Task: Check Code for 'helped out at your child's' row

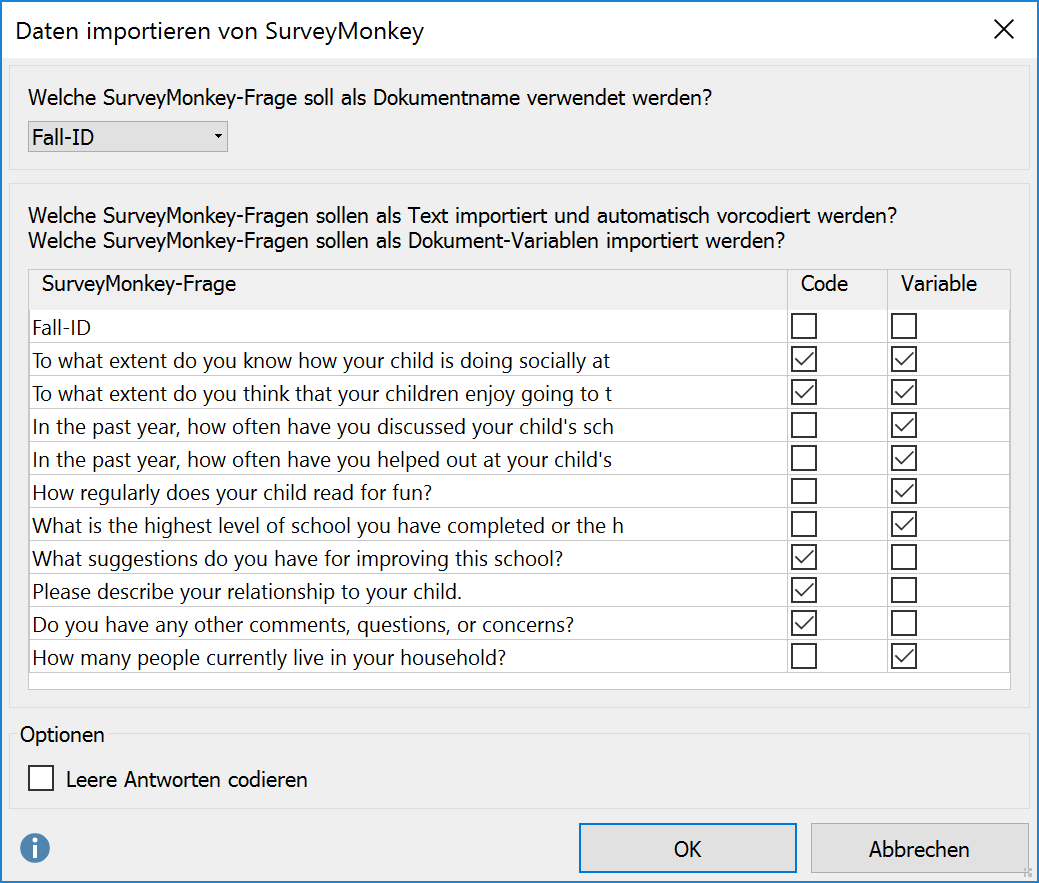Action: (x=804, y=458)
